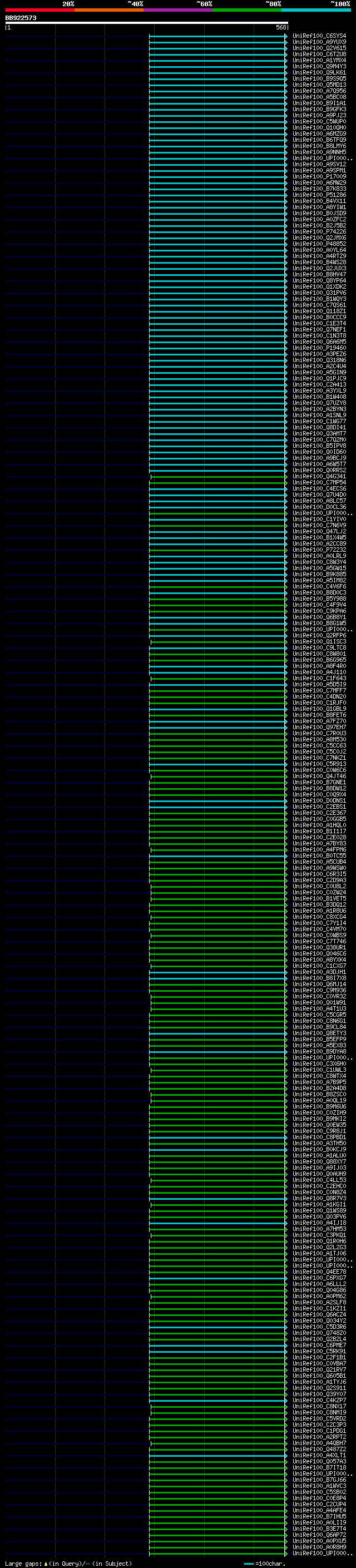The image size is (356, 1568).
Task: Select hit UniRef100_Q9M4Y3
Action: [x=319, y=66]
